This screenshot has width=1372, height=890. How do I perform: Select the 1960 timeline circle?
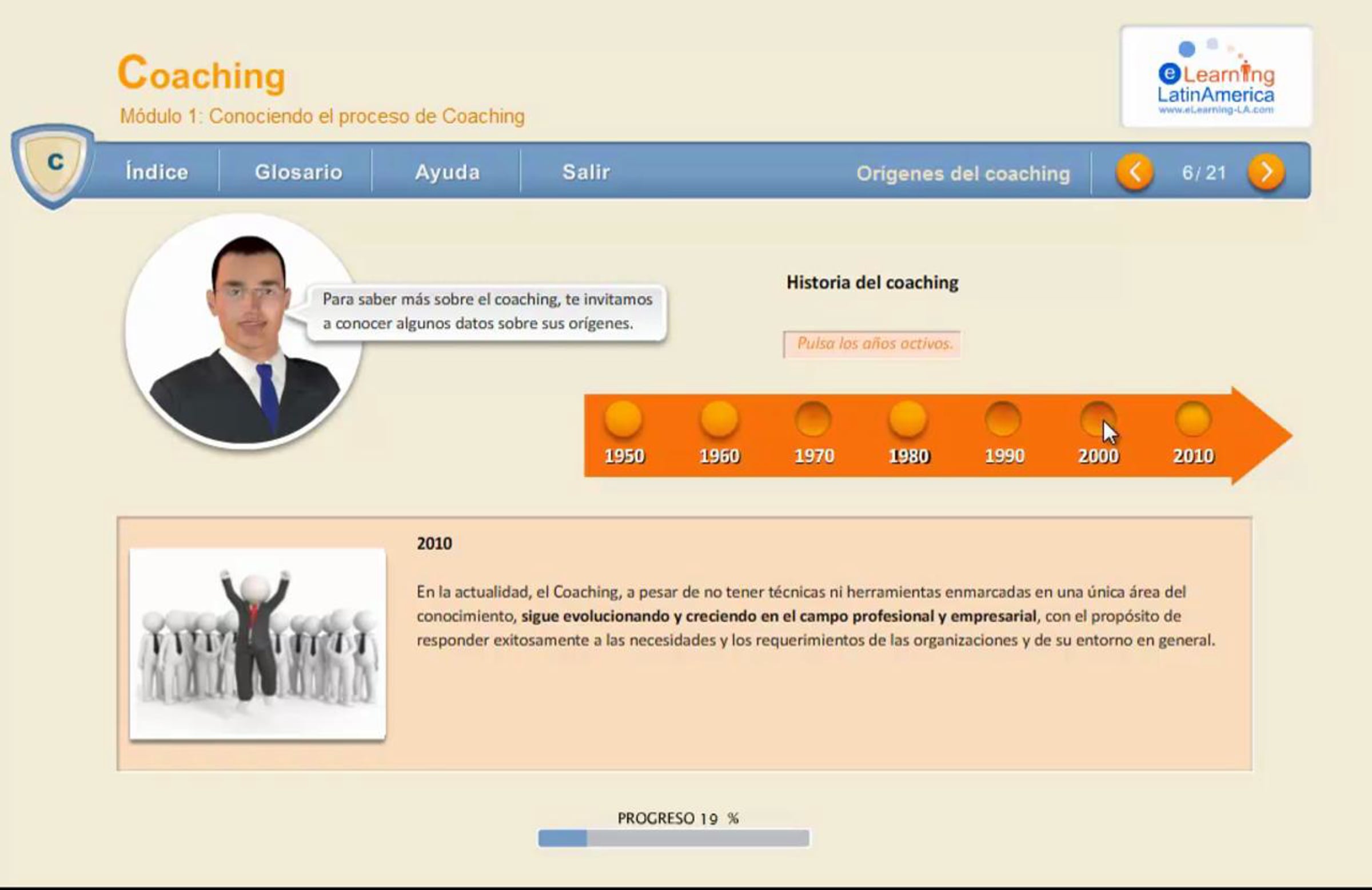coord(719,419)
